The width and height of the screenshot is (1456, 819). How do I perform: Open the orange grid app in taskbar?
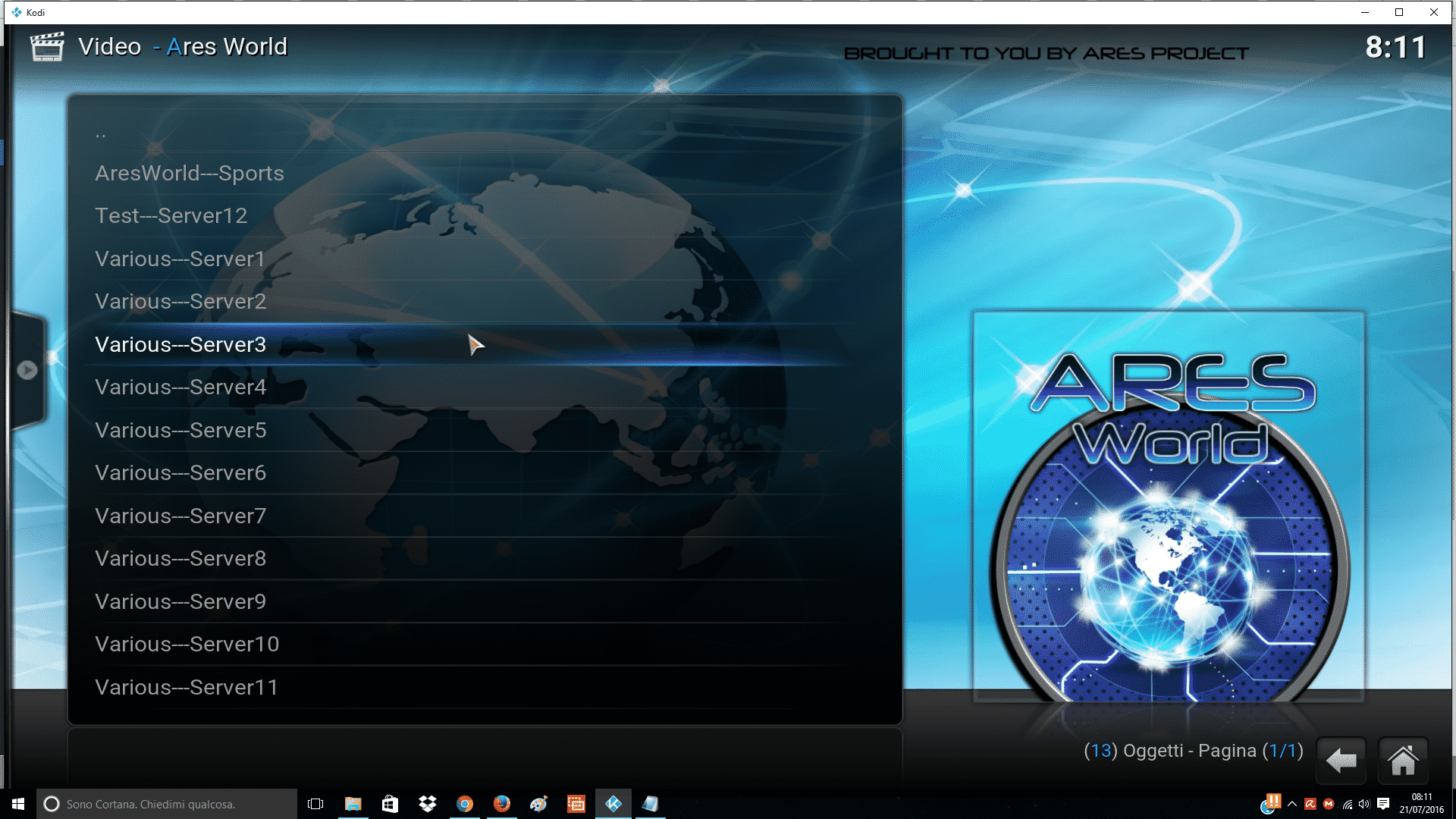tap(576, 804)
